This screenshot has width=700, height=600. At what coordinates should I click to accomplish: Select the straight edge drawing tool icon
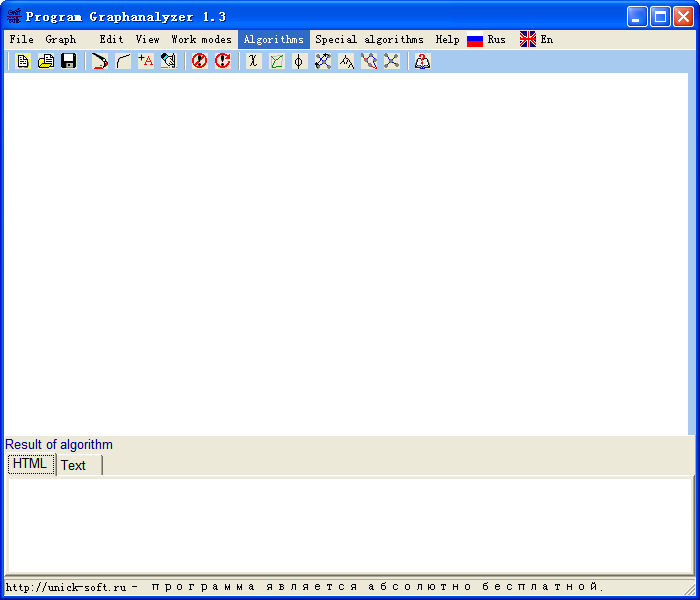point(100,61)
